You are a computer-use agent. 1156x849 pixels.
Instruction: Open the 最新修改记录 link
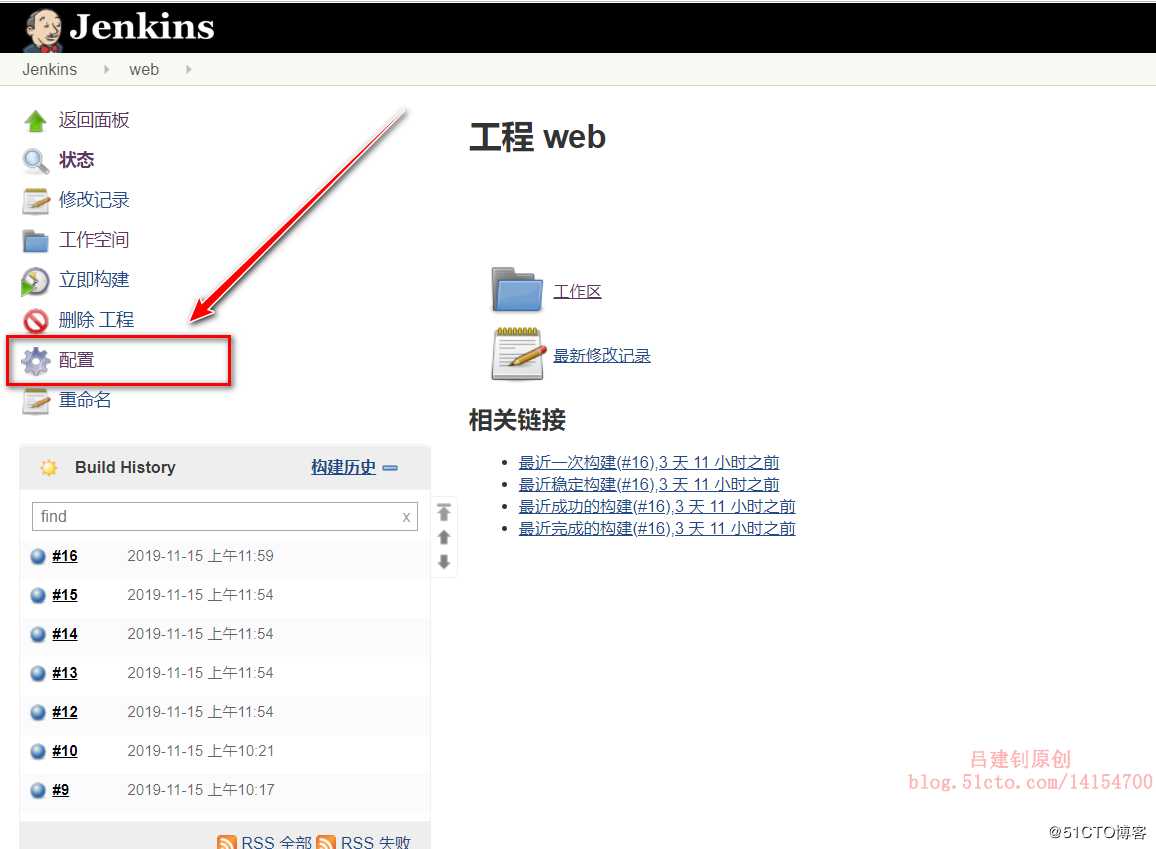coord(602,356)
